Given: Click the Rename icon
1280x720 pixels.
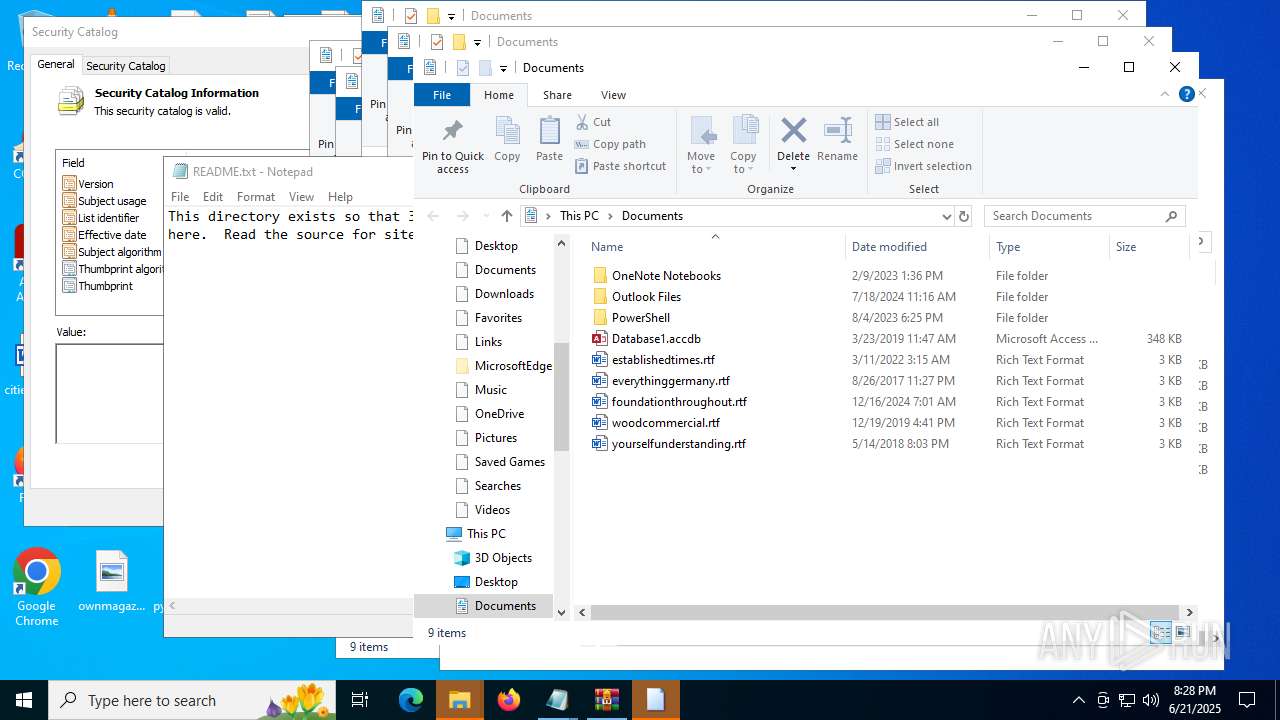Looking at the screenshot, I should (x=837, y=131).
